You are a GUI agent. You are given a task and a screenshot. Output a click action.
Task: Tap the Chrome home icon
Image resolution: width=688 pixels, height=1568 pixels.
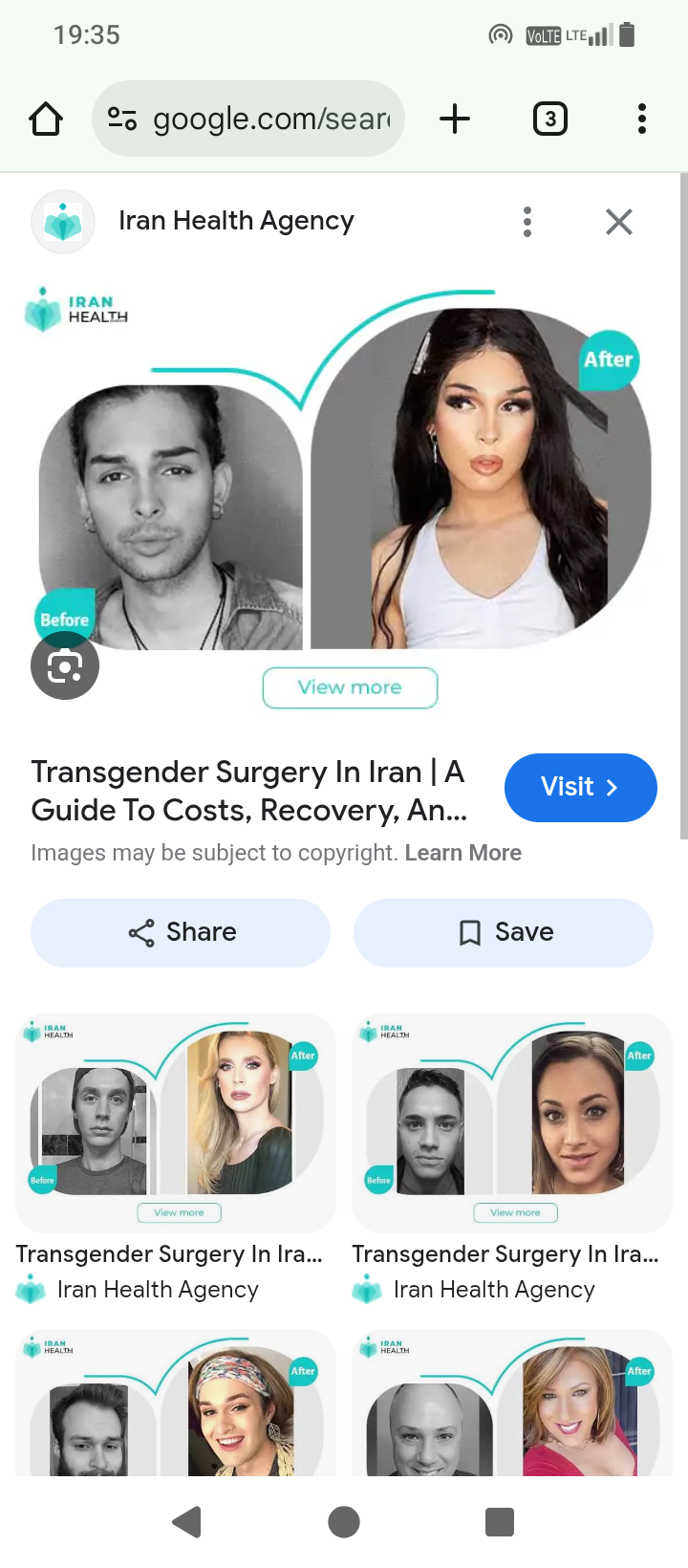tap(46, 120)
